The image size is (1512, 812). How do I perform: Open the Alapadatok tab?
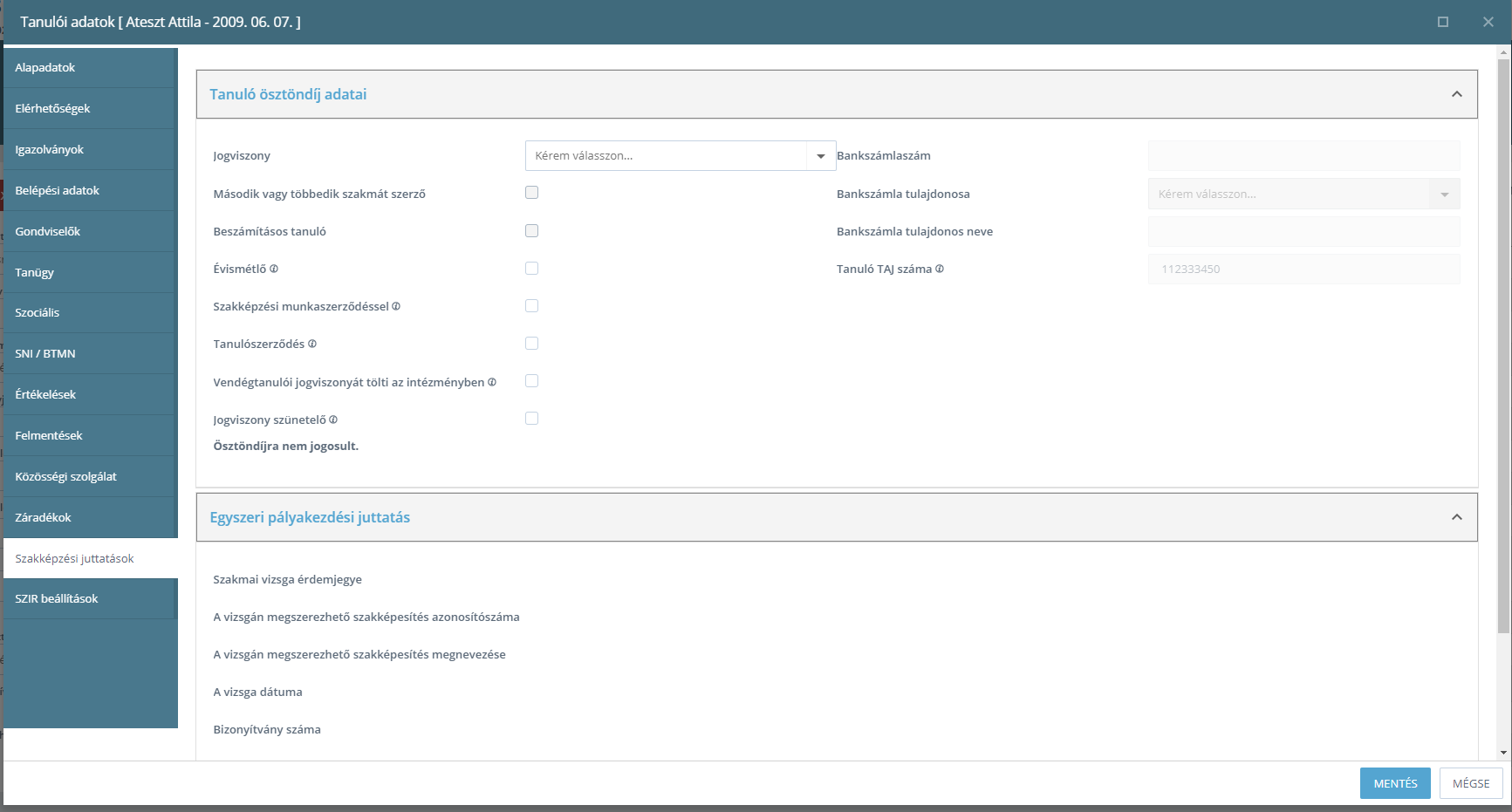click(90, 67)
